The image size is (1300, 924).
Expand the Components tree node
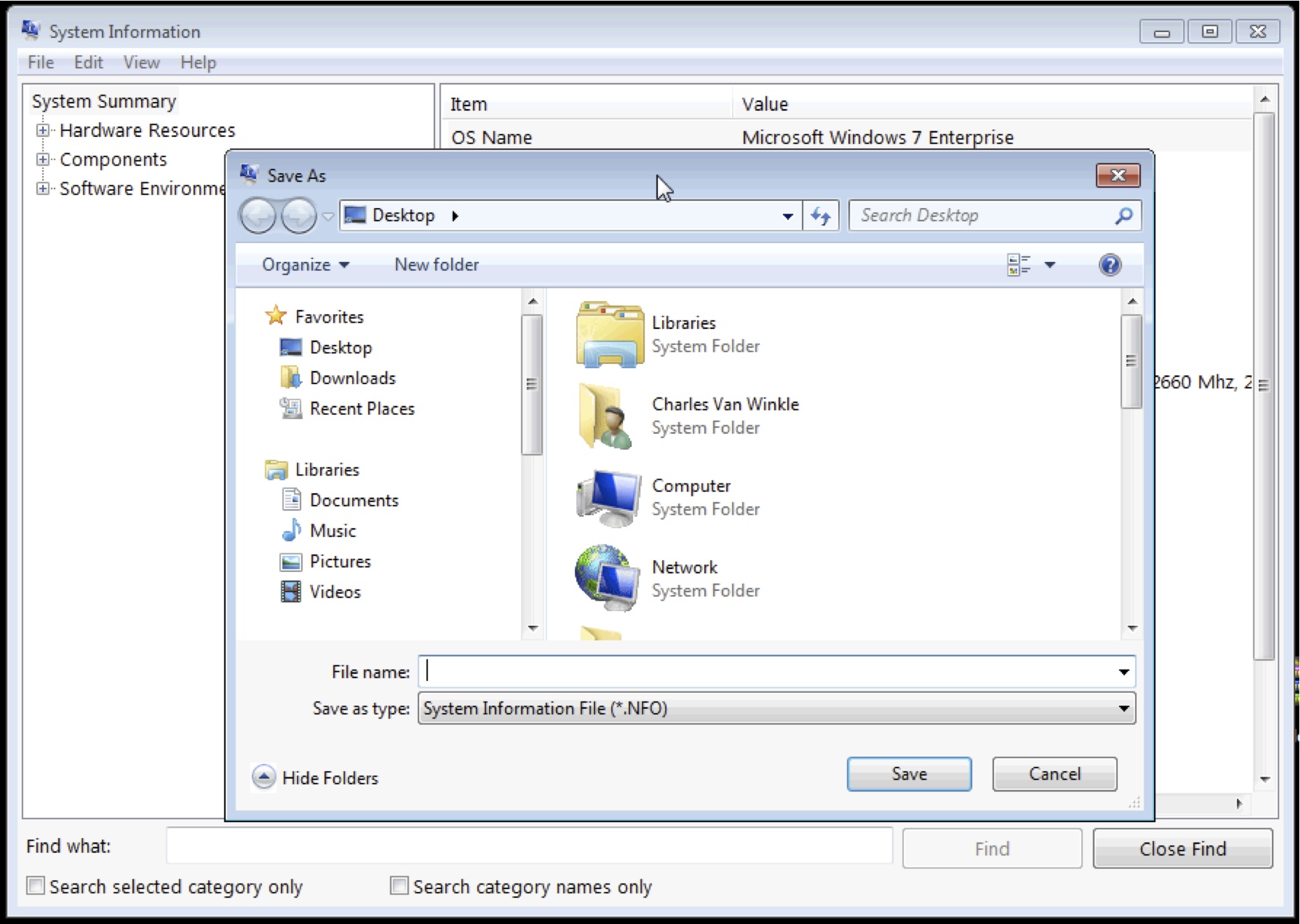[43, 159]
